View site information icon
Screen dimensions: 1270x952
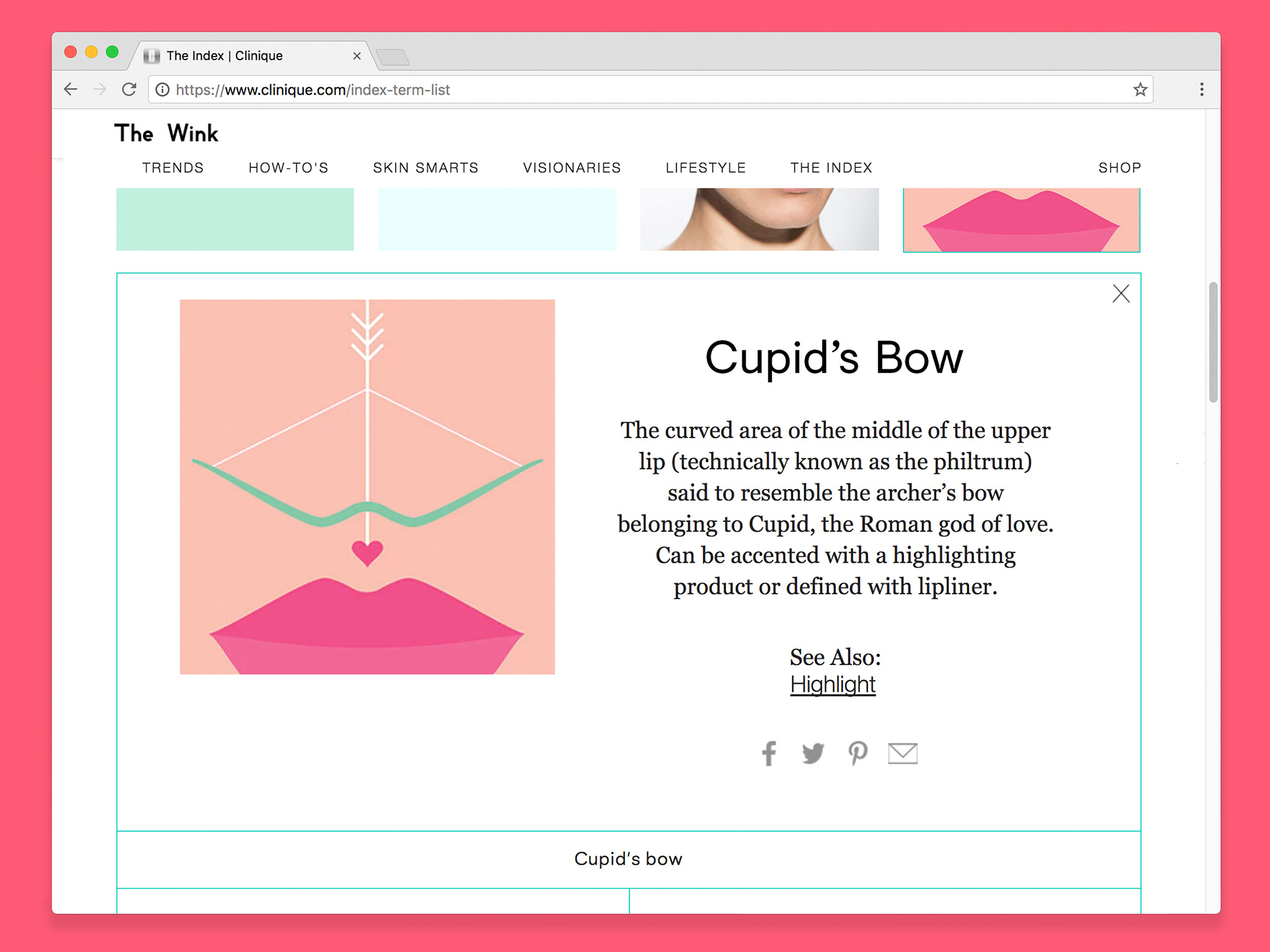coord(162,90)
